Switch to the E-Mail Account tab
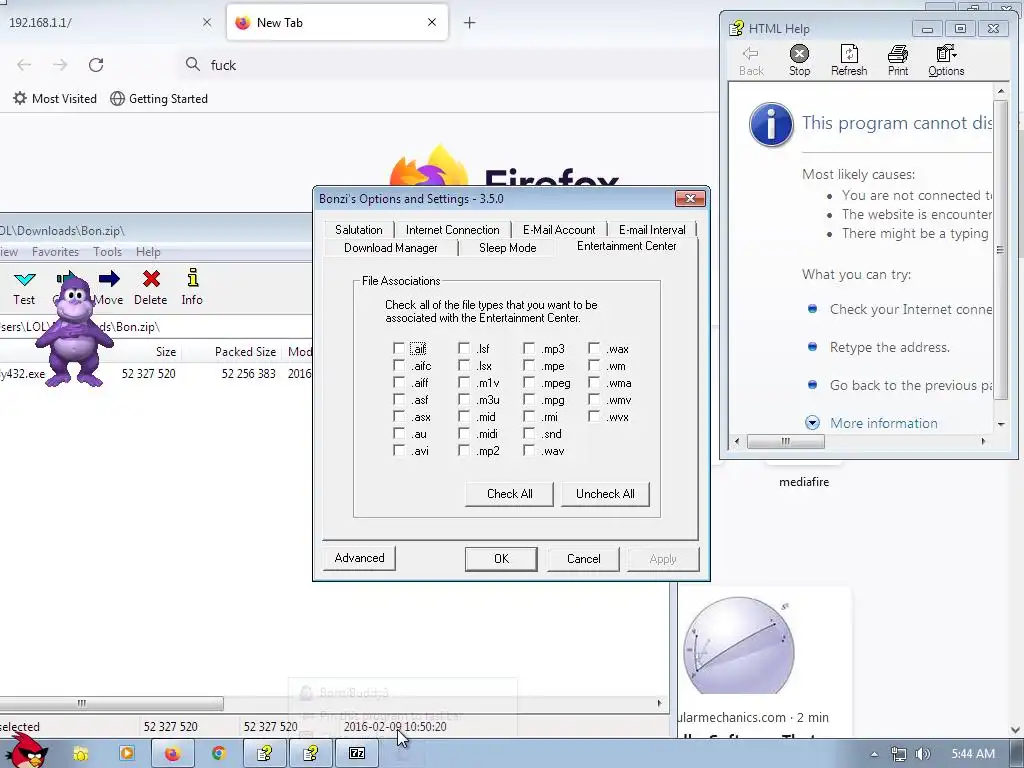Viewport: 1024px width, 768px height. [559, 230]
